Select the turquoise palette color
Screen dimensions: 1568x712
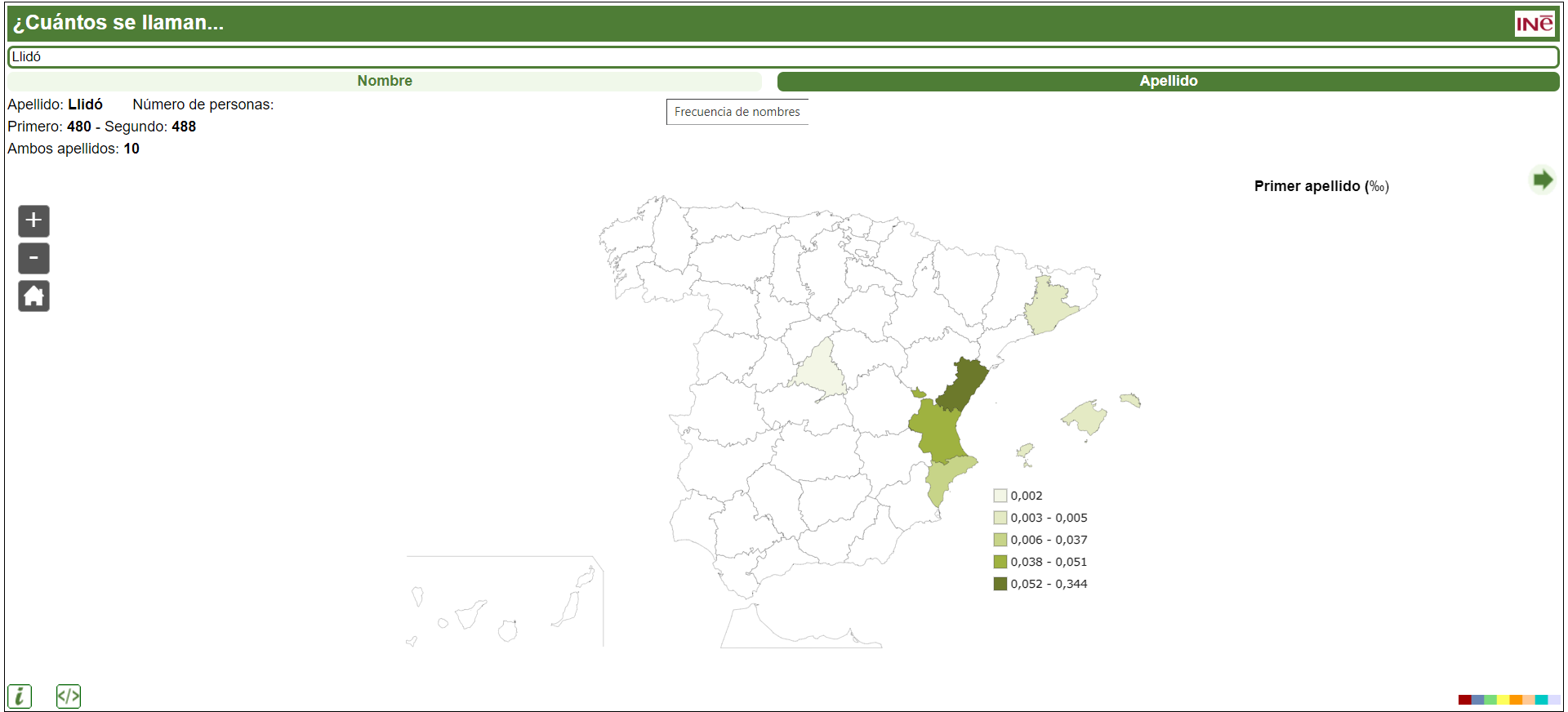coord(1541,700)
